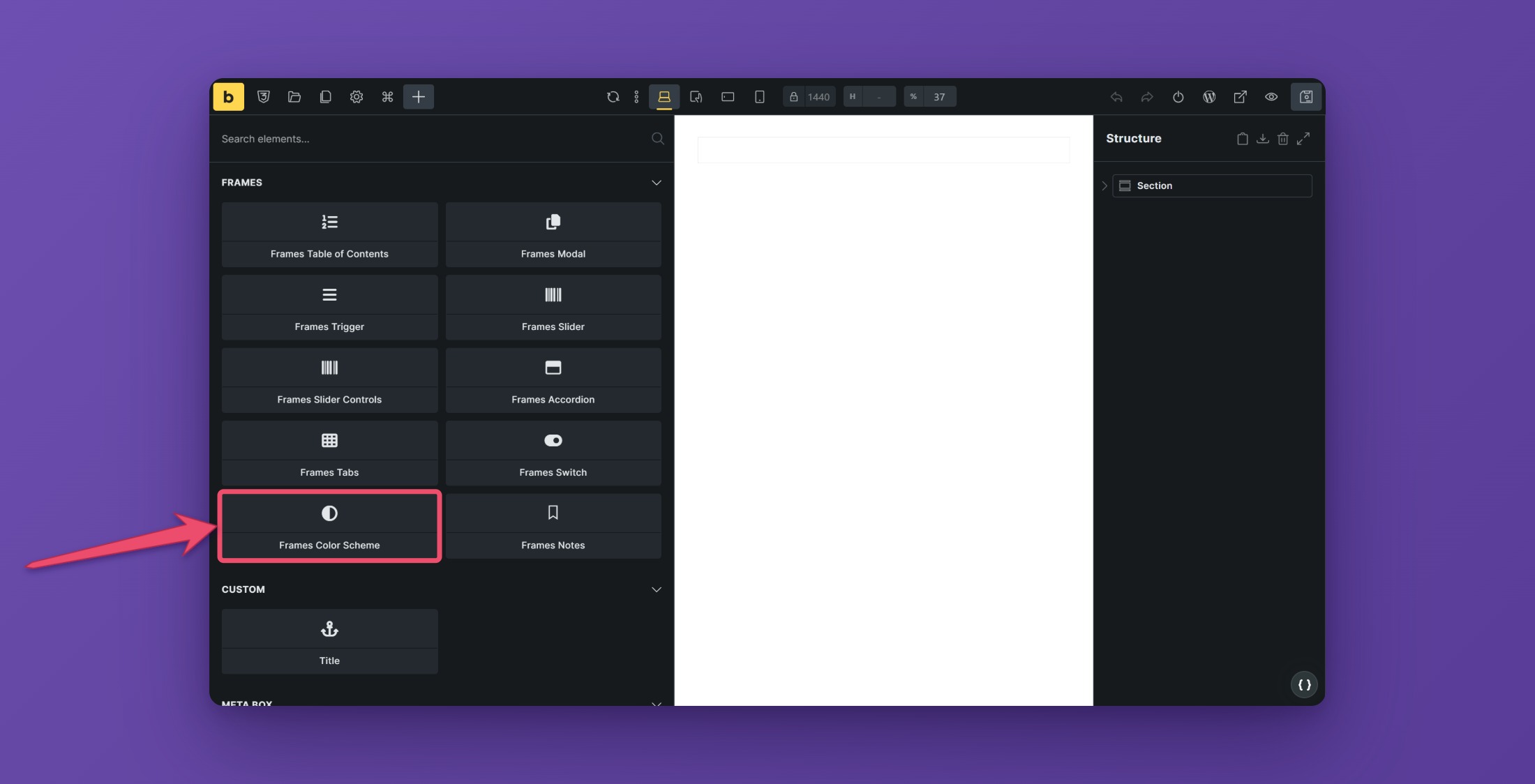Click the Search elements field
Screen dimensions: 1535x784
coord(442,139)
